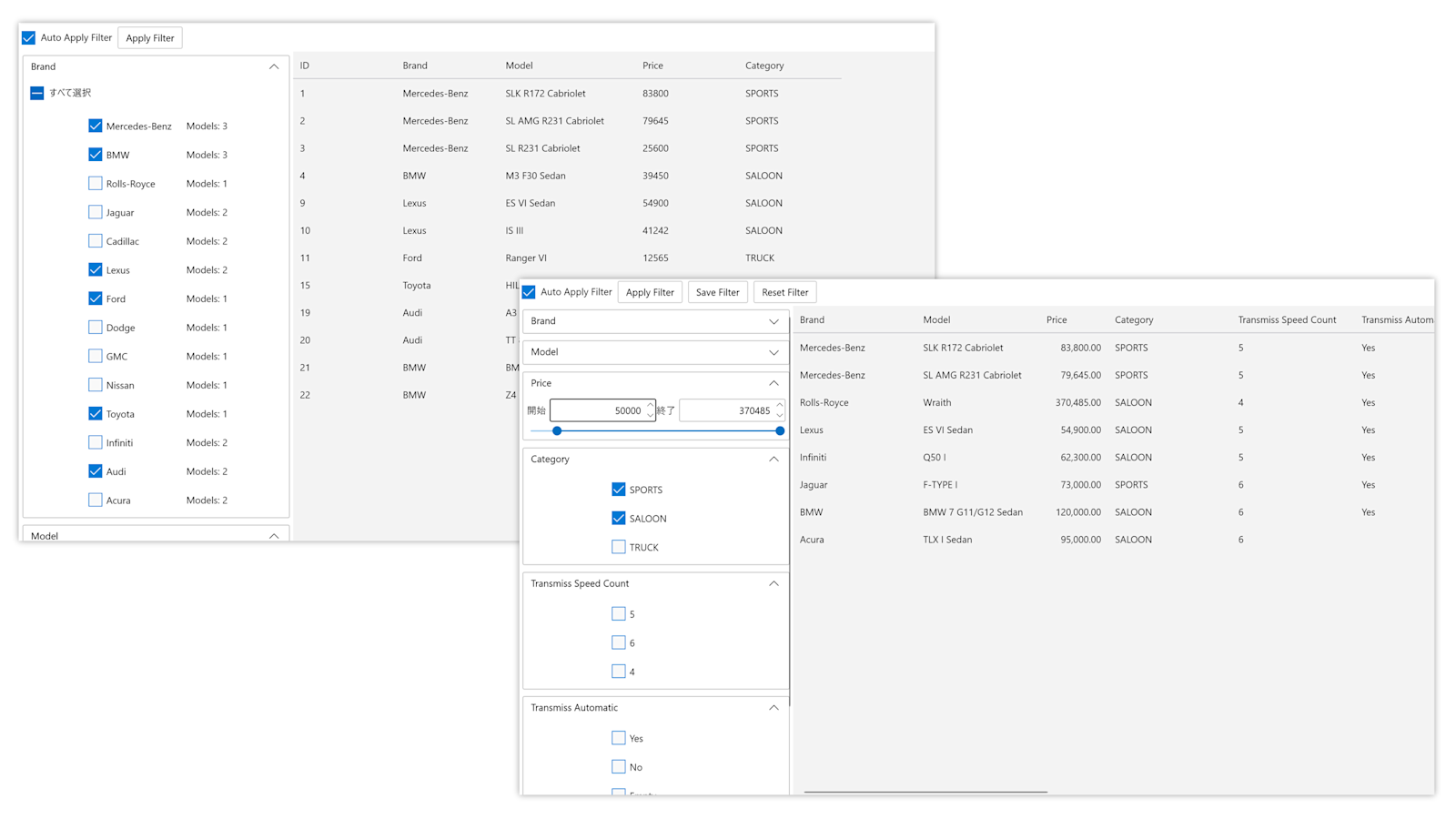
Task: Collapse the Brand panel in back window
Action: click(274, 66)
